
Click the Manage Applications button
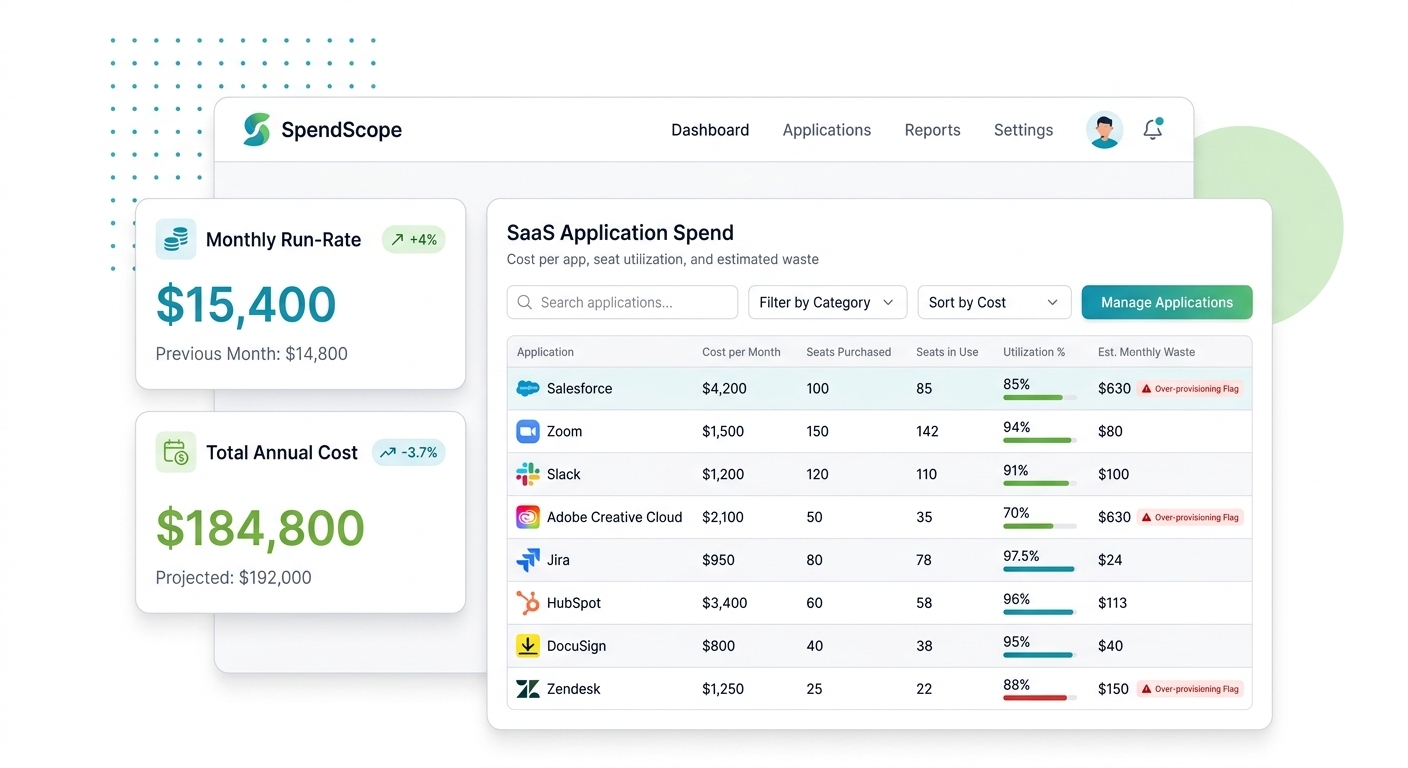[x=1167, y=302]
